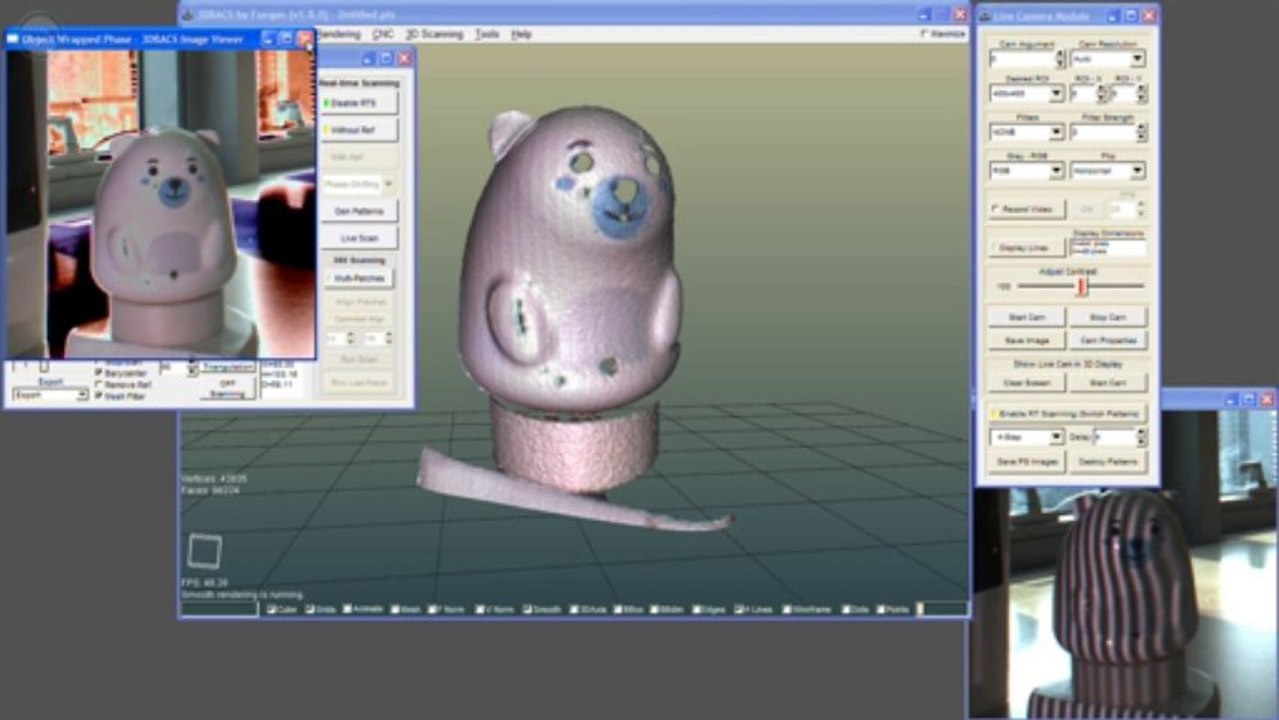
Task: Open the Tools menu
Action: [487, 34]
